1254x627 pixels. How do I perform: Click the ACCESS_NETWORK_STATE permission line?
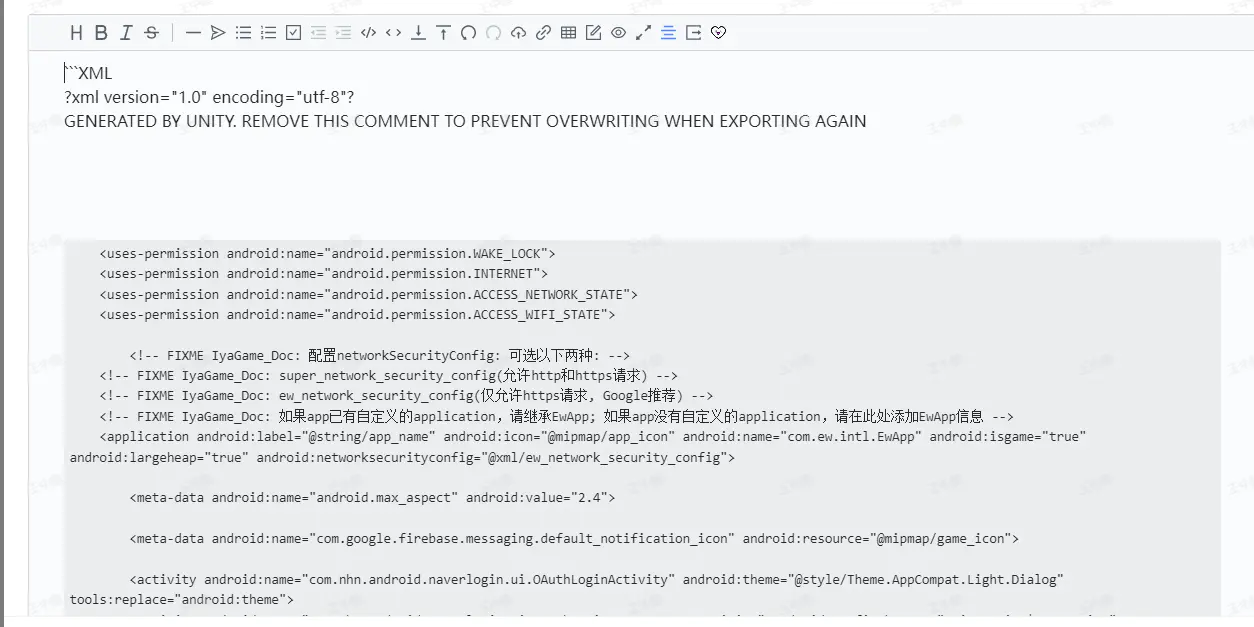[x=368, y=295]
